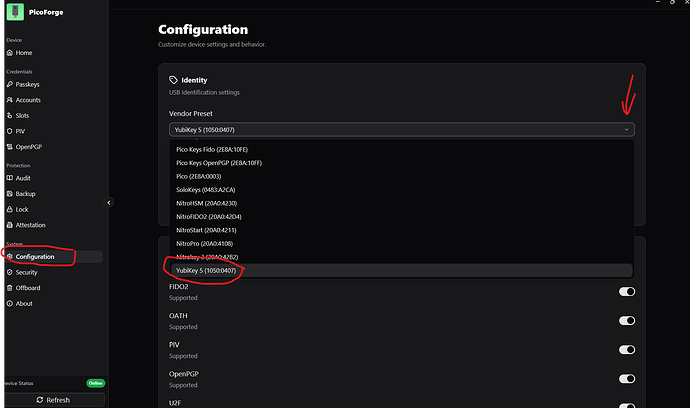Select Pico Keys Fido (2E8A:10FE) option
The width and height of the screenshot is (690, 408).
401,149
